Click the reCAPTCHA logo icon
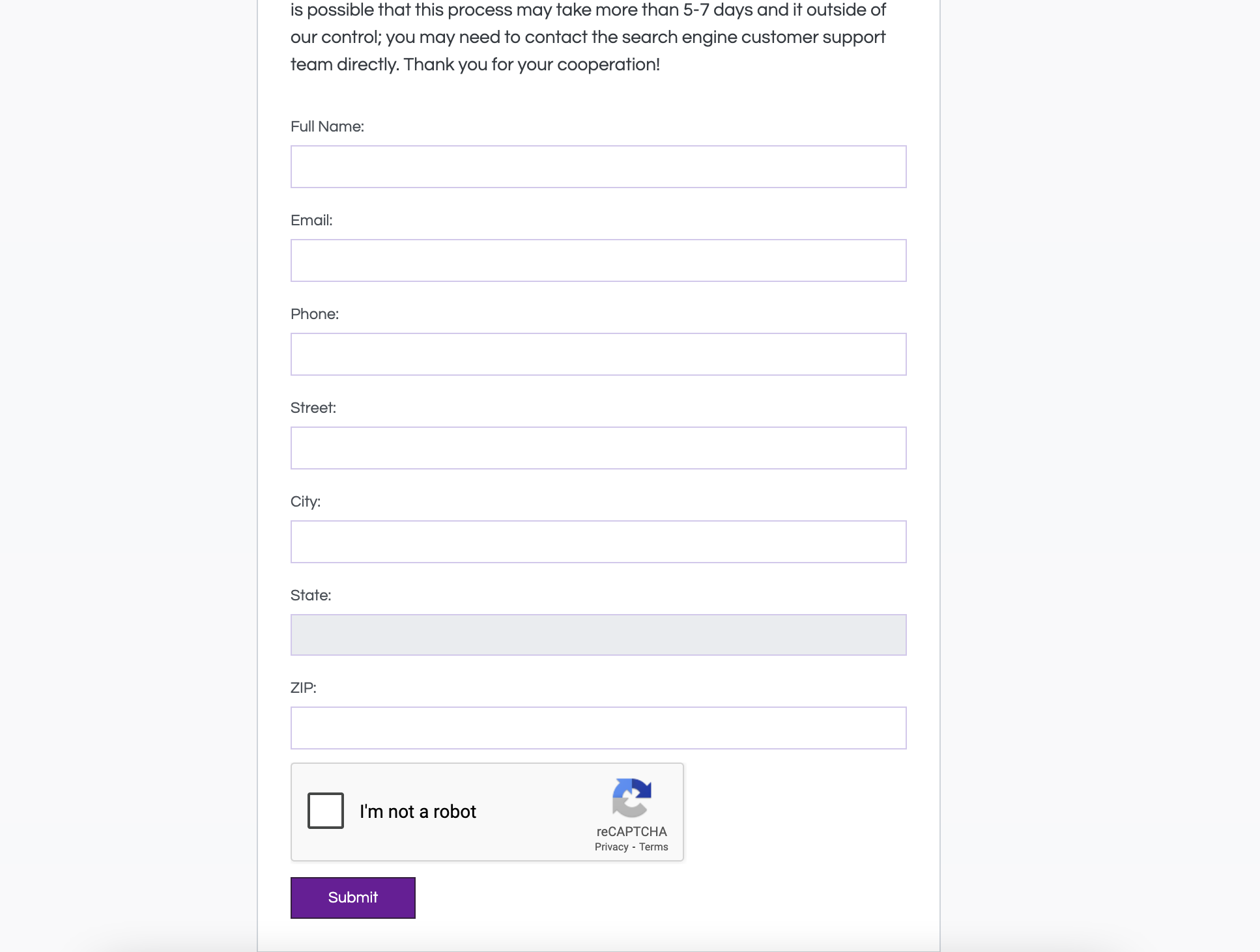The image size is (1260, 952). click(x=631, y=798)
